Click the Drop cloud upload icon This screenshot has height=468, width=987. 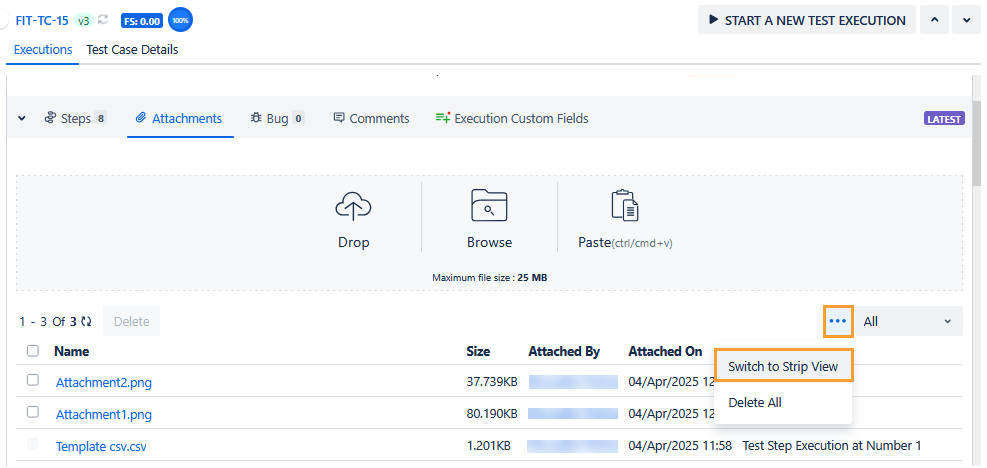pyautogui.click(x=353, y=206)
